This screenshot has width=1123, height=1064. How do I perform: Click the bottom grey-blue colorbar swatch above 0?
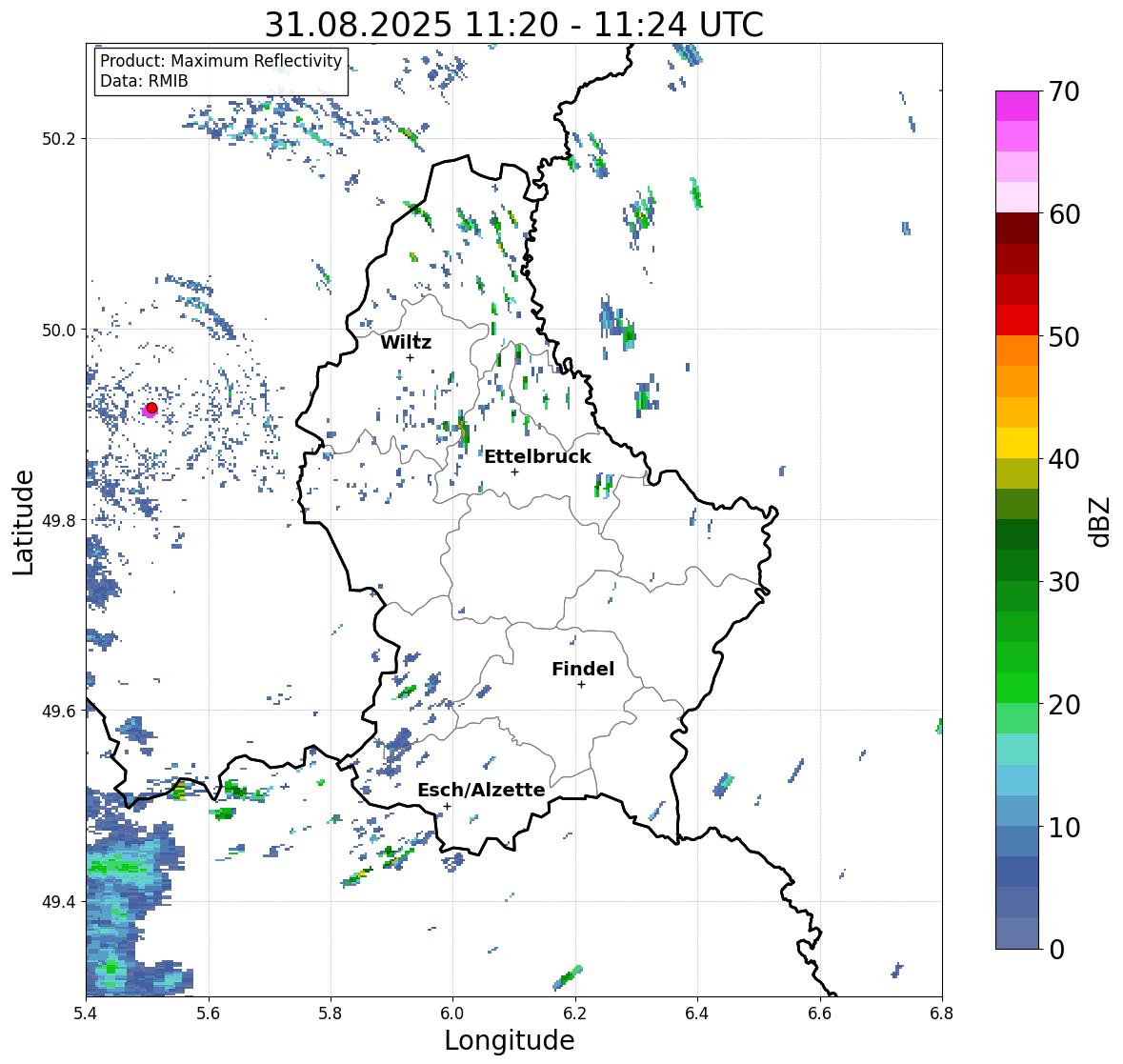pos(1017,933)
